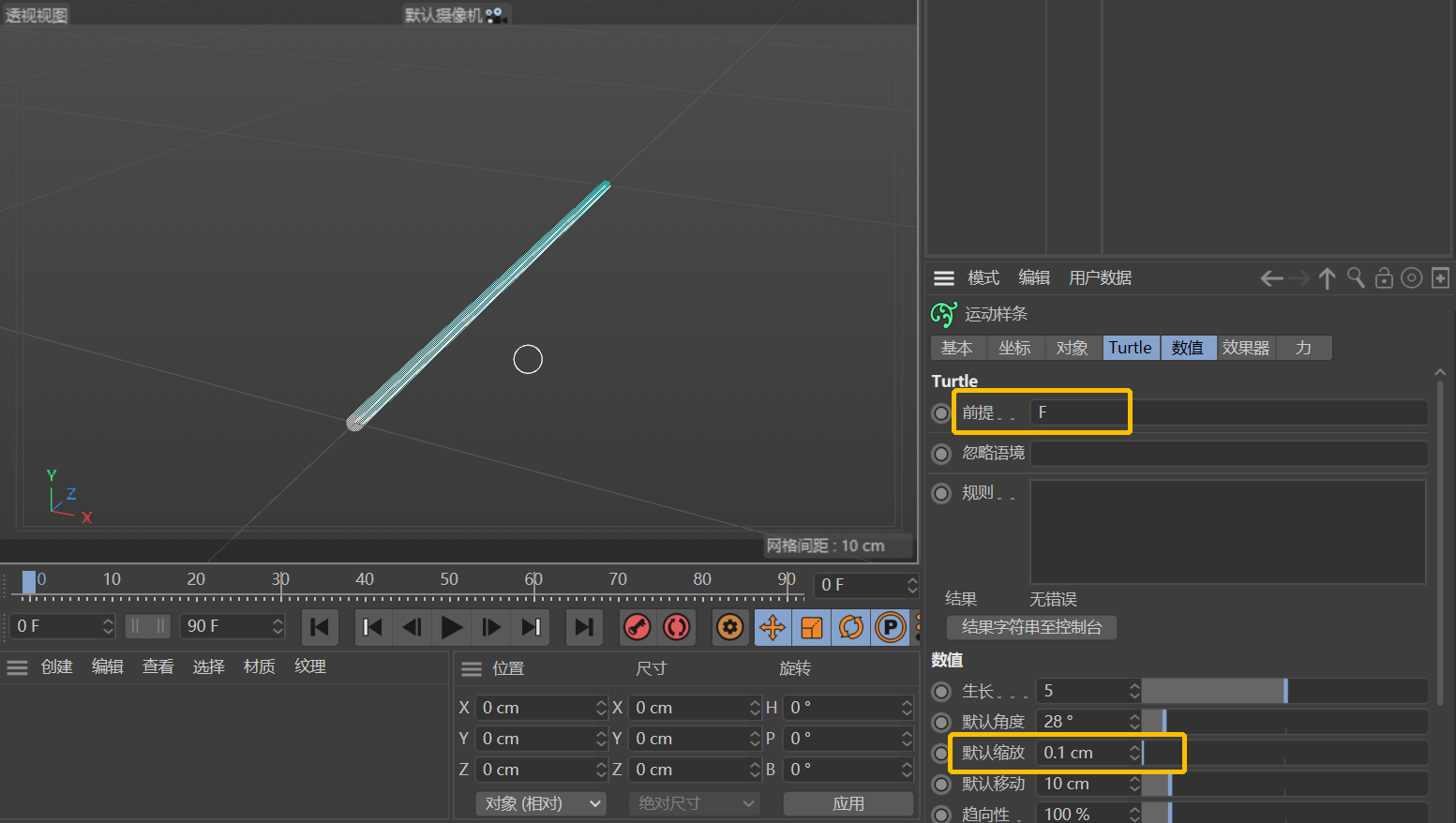Image resolution: width=1456 pixels, height=823 pixels.
Task: Toggle the red autokey icon
Action: click(x=677, y=627)
